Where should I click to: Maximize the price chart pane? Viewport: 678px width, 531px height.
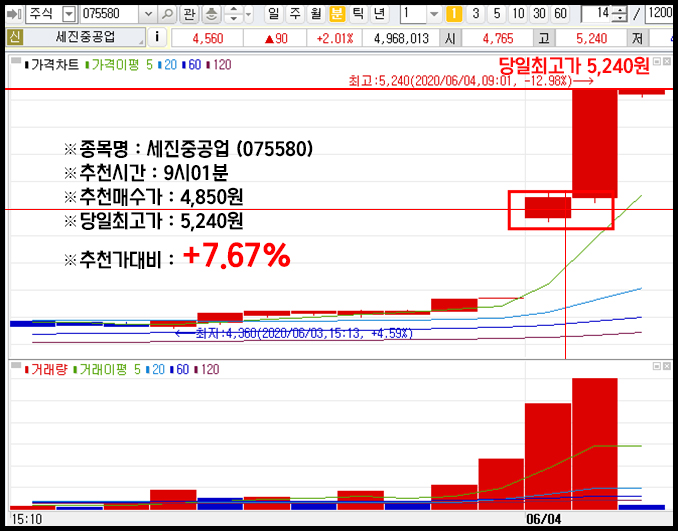657,61
